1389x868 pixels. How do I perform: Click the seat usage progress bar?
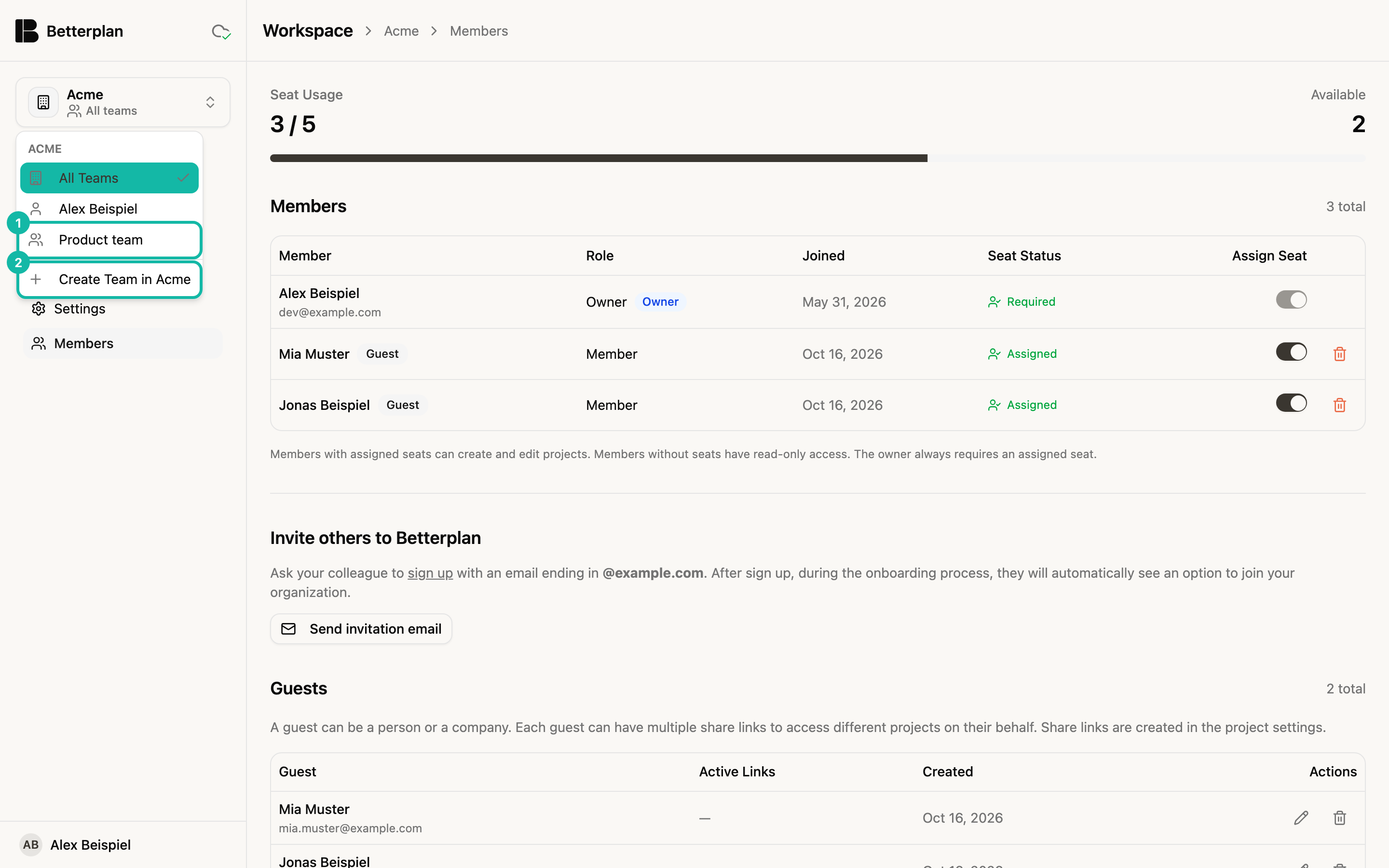pyautogui.click(x=817, y=158)
